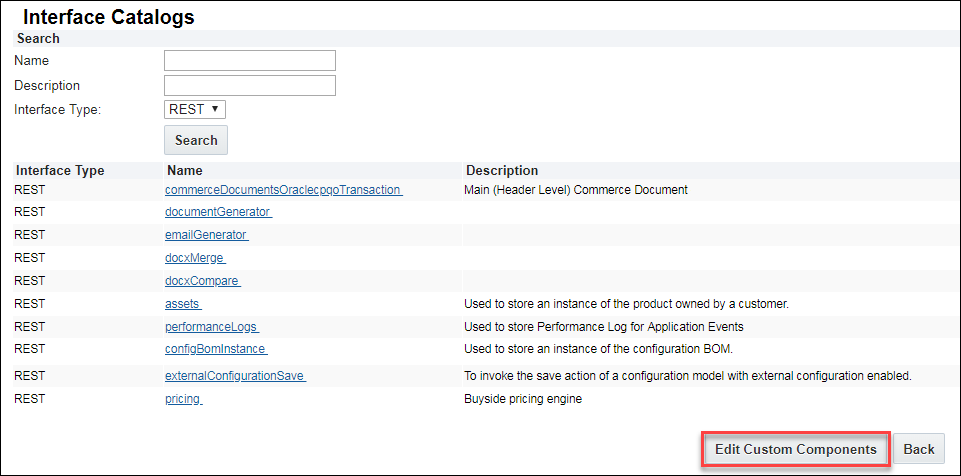Viewport: 961px width, 476px height.
Task: Click the Name search input field
Action: click(x=249, y=61)
